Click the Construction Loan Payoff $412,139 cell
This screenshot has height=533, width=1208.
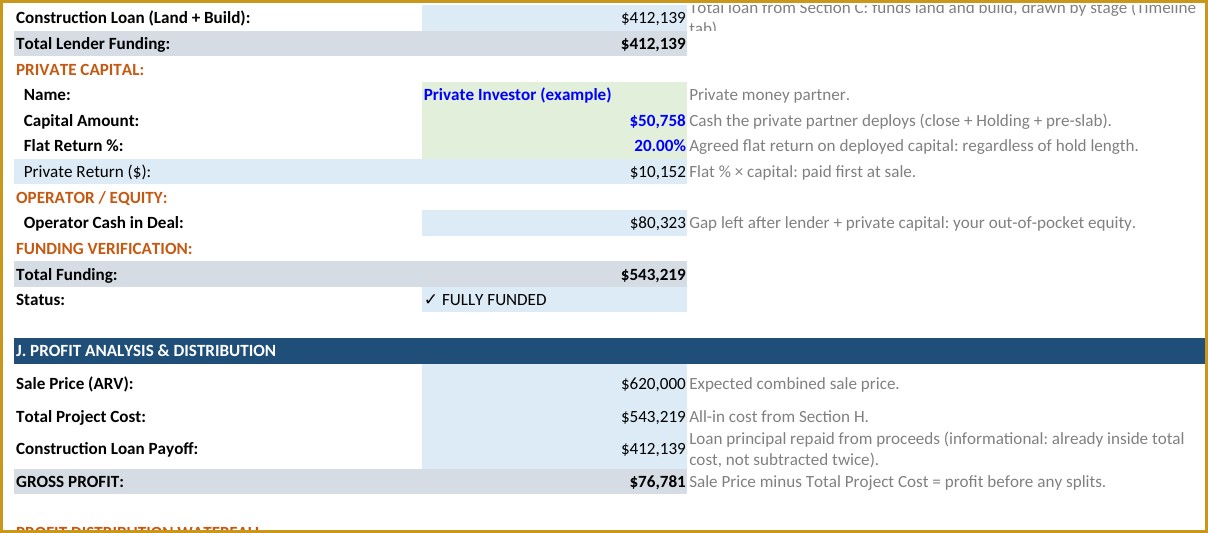[554, 449]
